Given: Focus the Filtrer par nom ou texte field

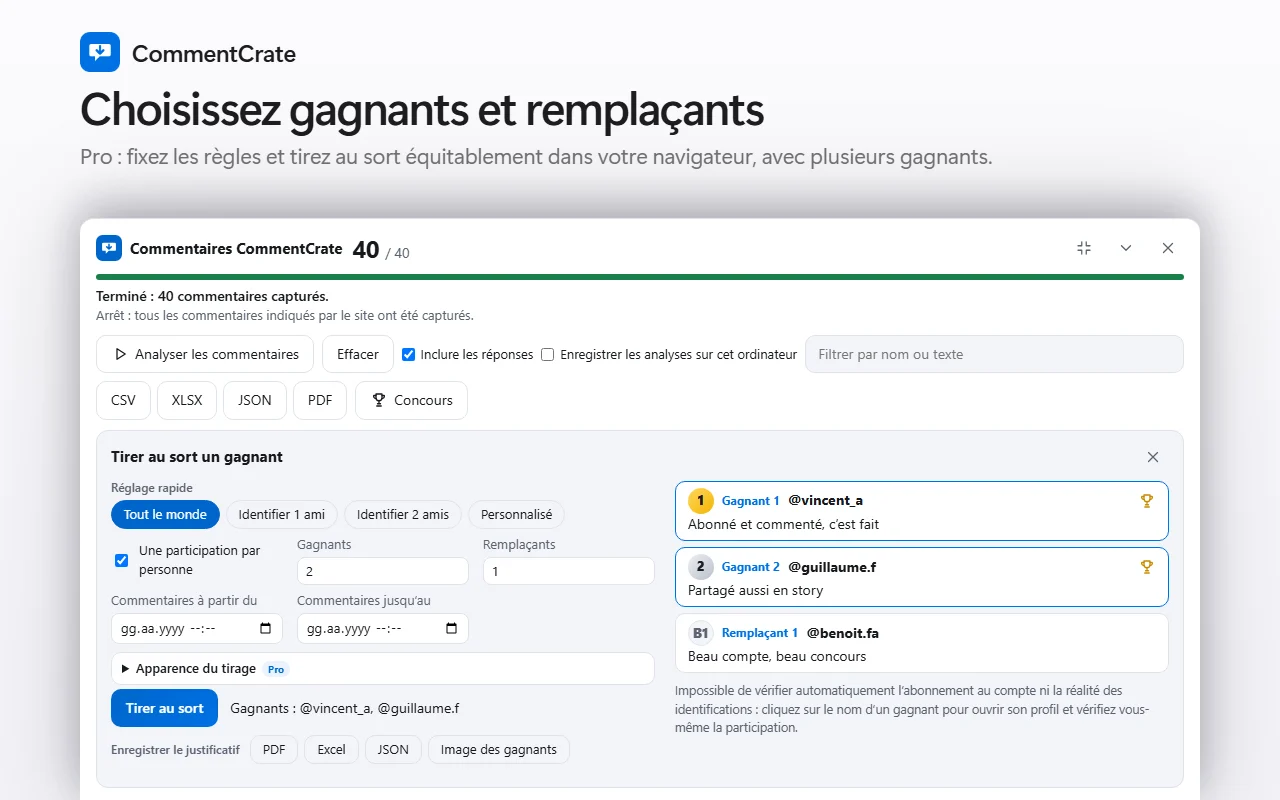Looking at the screenshot, I should click(994, 354).
